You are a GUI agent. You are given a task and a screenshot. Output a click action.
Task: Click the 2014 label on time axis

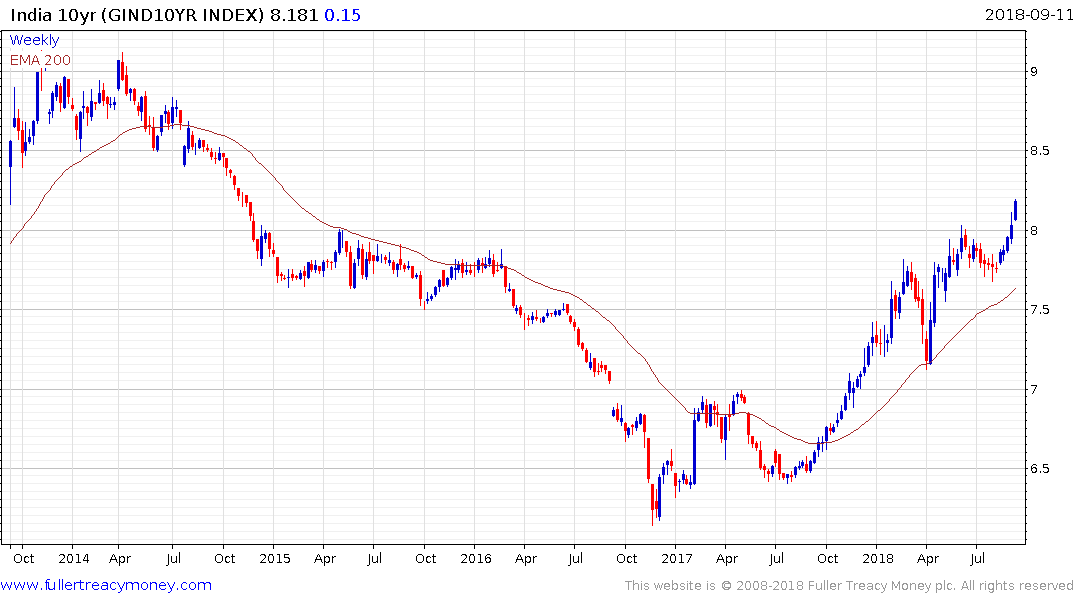point(73,558)
